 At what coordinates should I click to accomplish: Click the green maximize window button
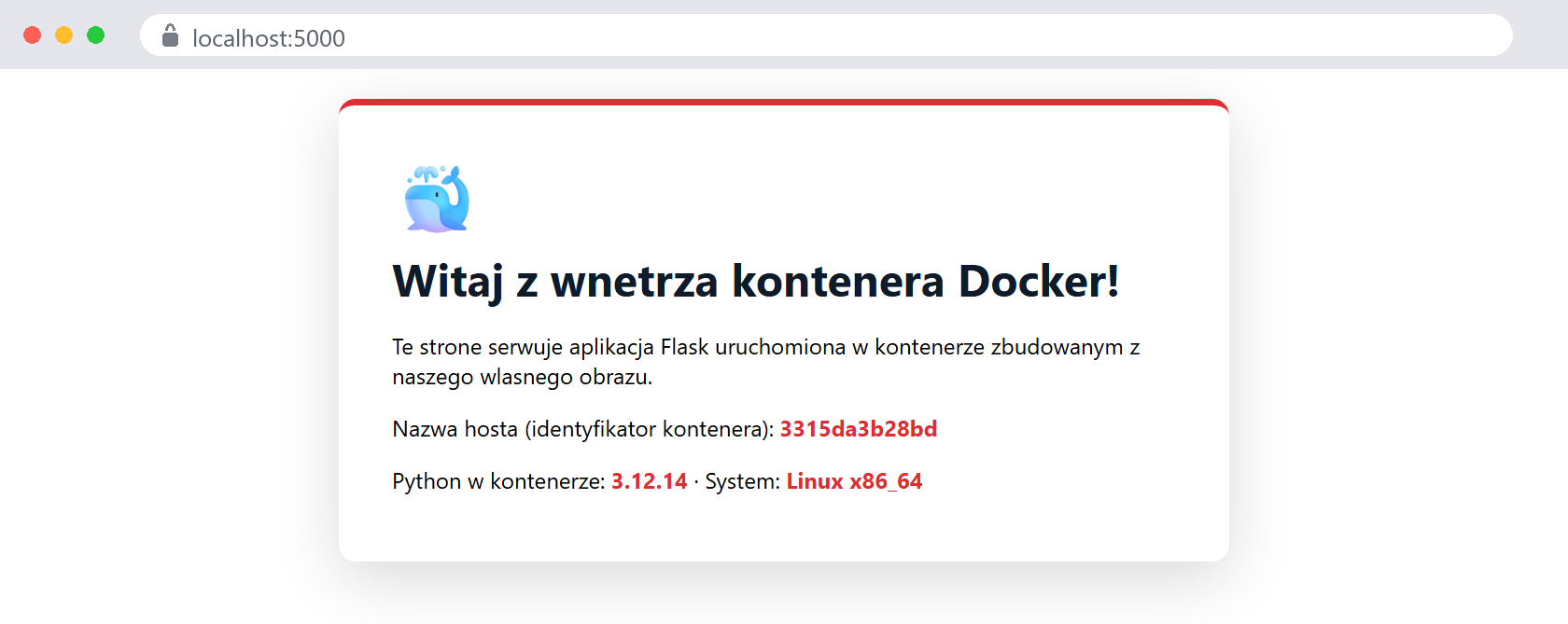click(x=95, y=35)
